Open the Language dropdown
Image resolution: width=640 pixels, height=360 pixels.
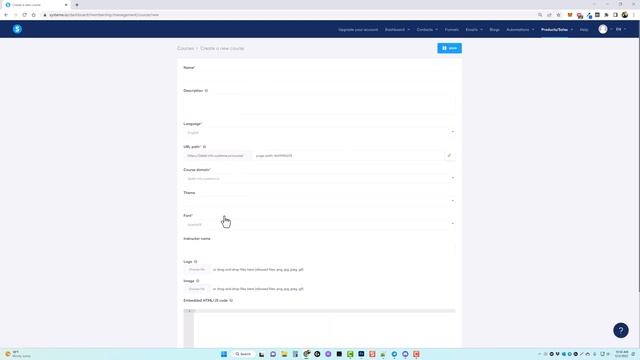click(320, 132)
